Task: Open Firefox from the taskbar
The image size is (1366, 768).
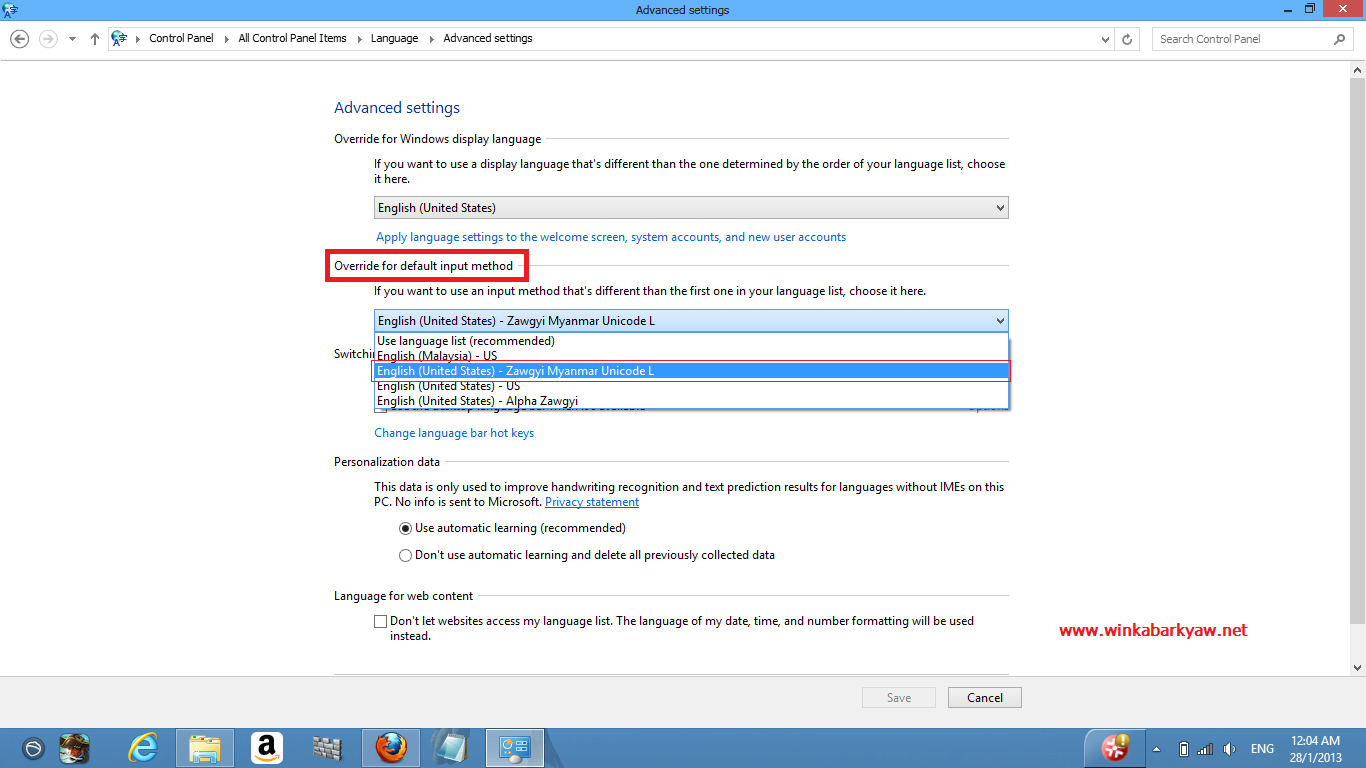Action: 391,747
